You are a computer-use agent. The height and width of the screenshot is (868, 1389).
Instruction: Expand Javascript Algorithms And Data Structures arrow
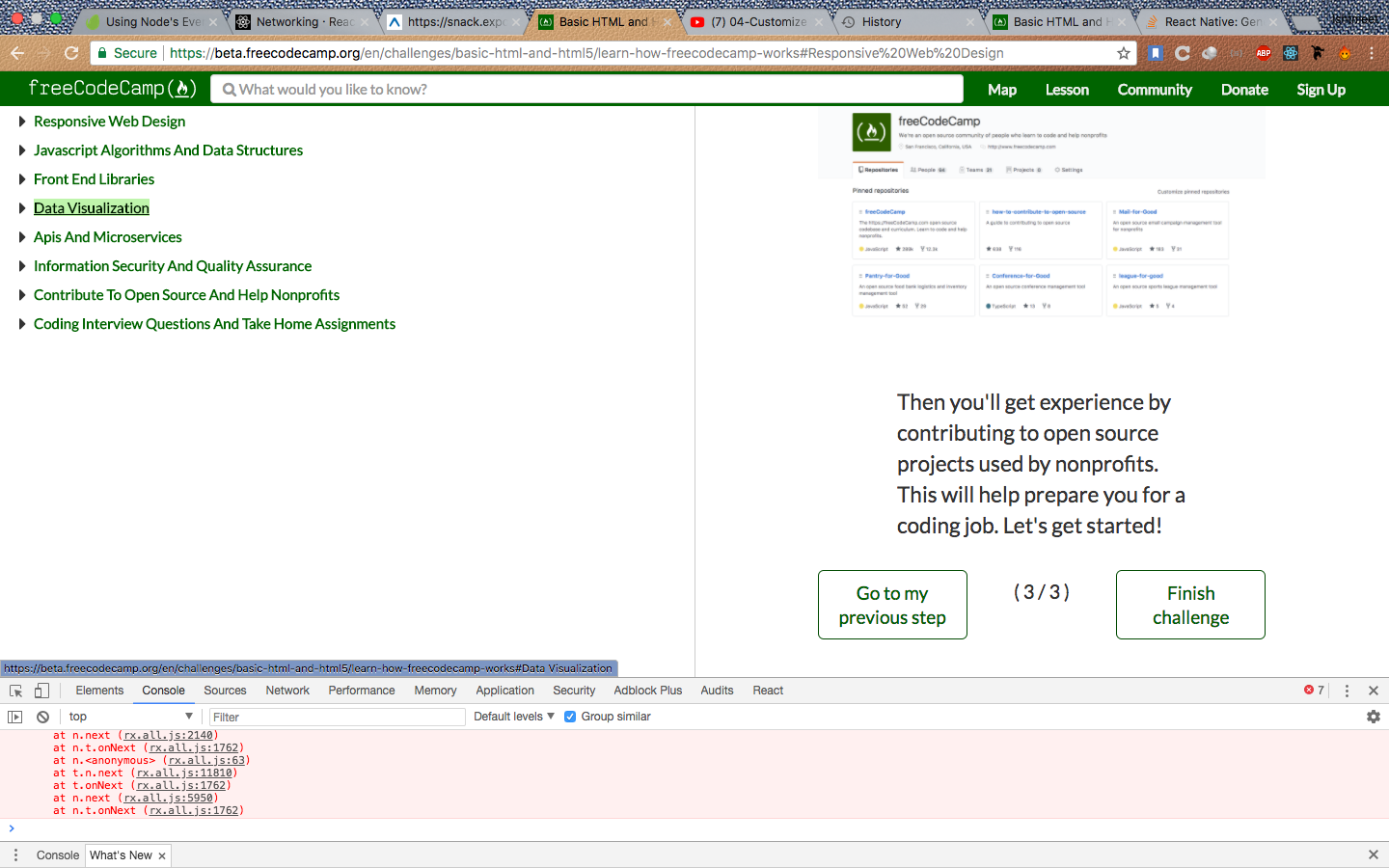tap(22, 150)
